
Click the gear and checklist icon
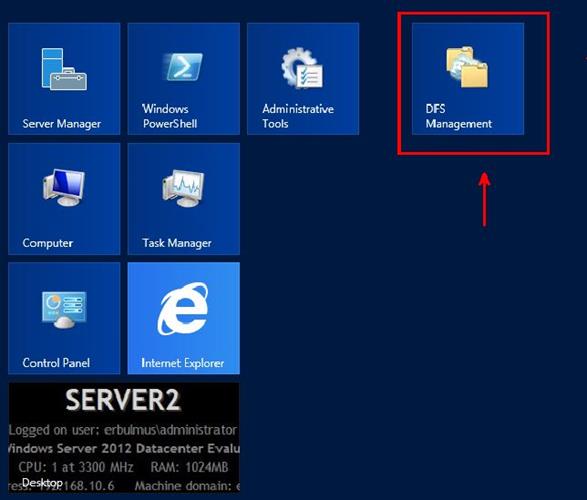pos(302,68)
